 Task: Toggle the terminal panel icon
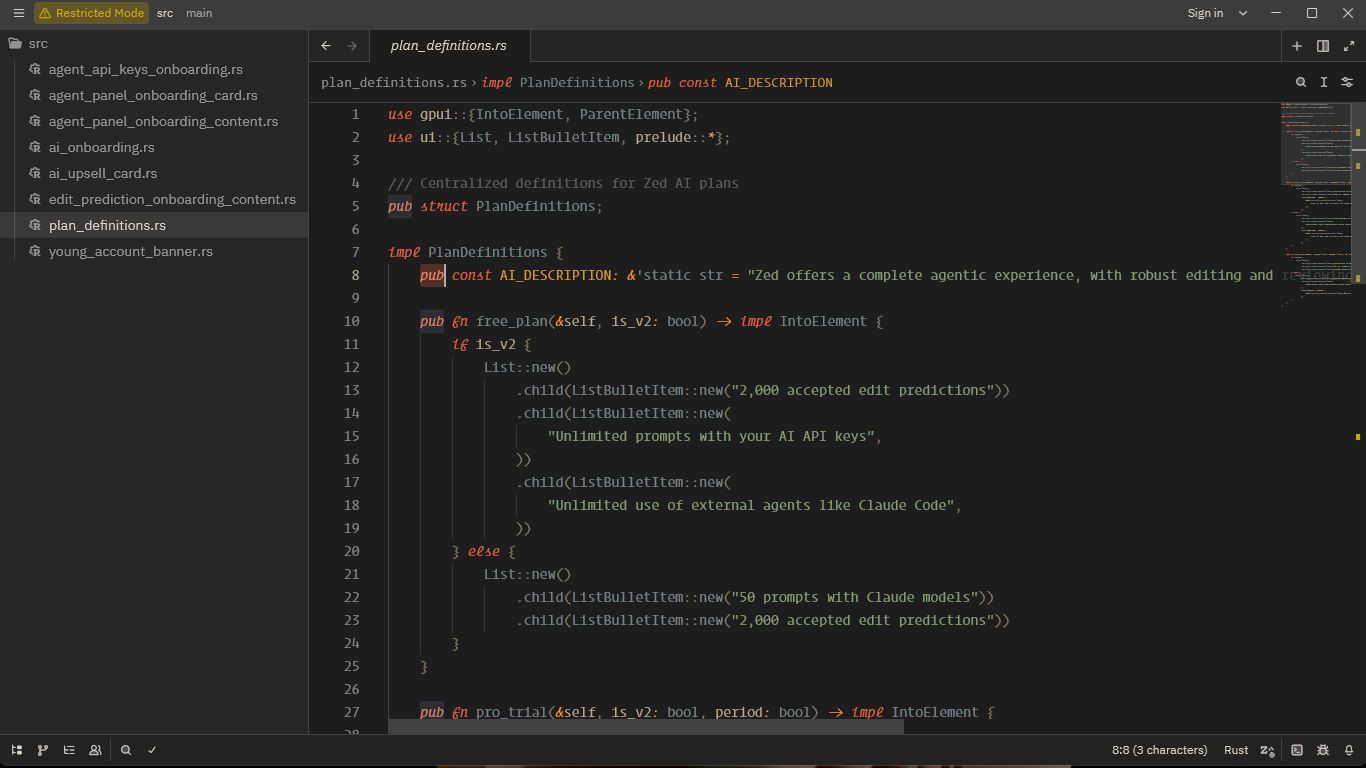pyautogui.click(x=1297, y=750)
